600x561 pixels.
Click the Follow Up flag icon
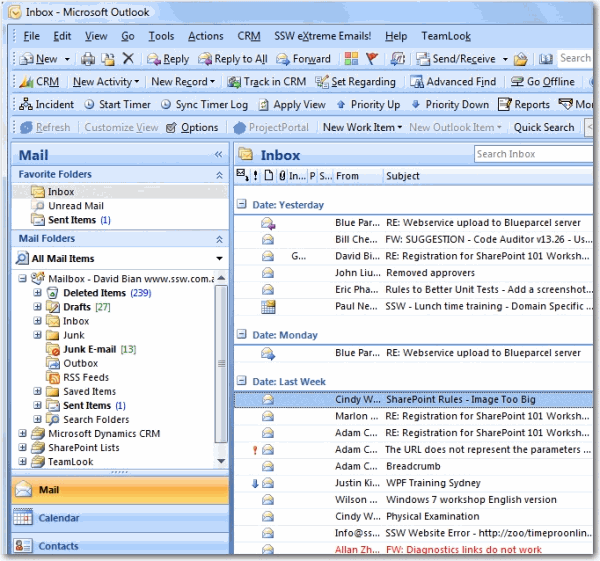tap(372, 59)
